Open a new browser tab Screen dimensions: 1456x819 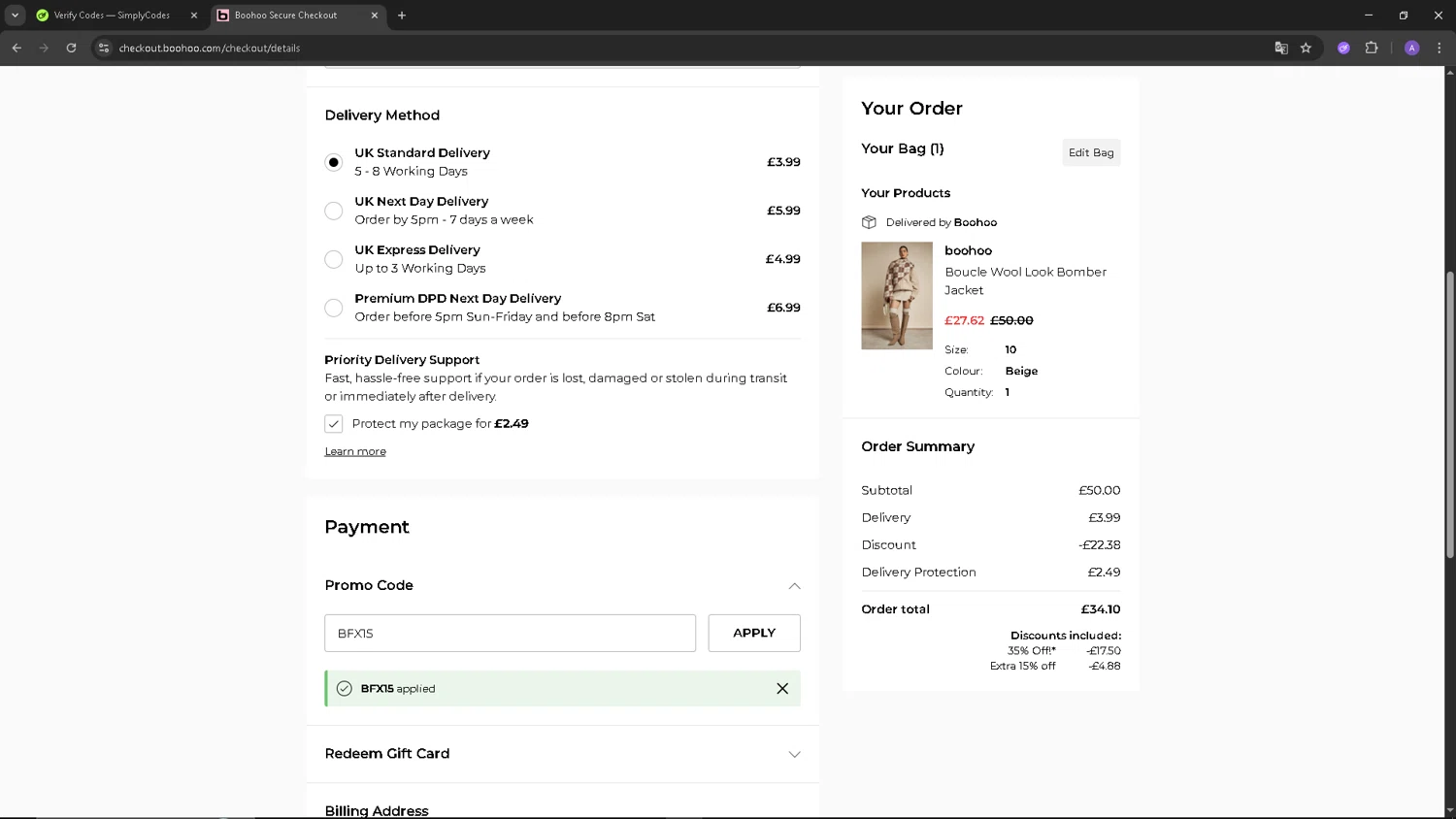point(402,16)
